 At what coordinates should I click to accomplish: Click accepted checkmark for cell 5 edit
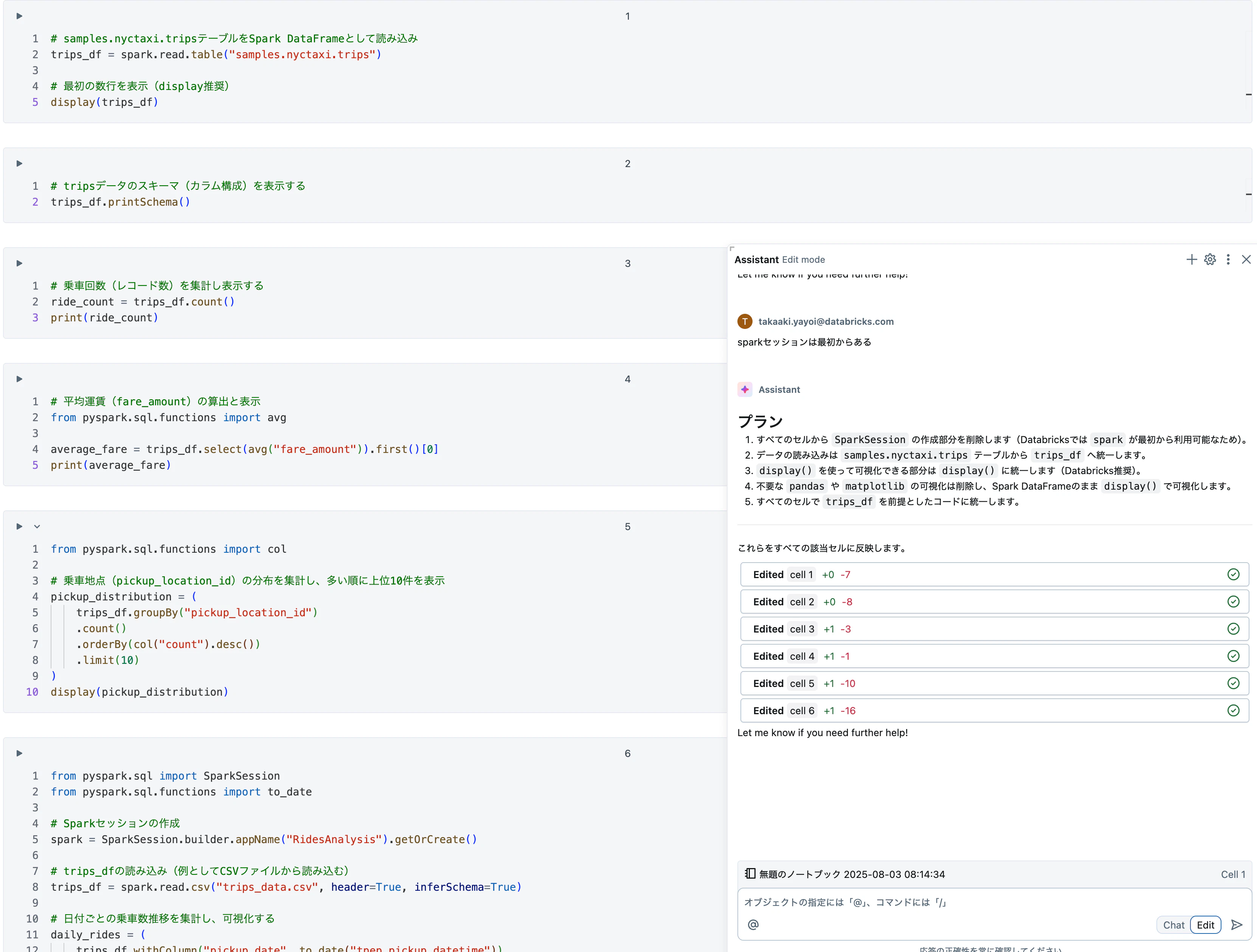pos(1233,684)
